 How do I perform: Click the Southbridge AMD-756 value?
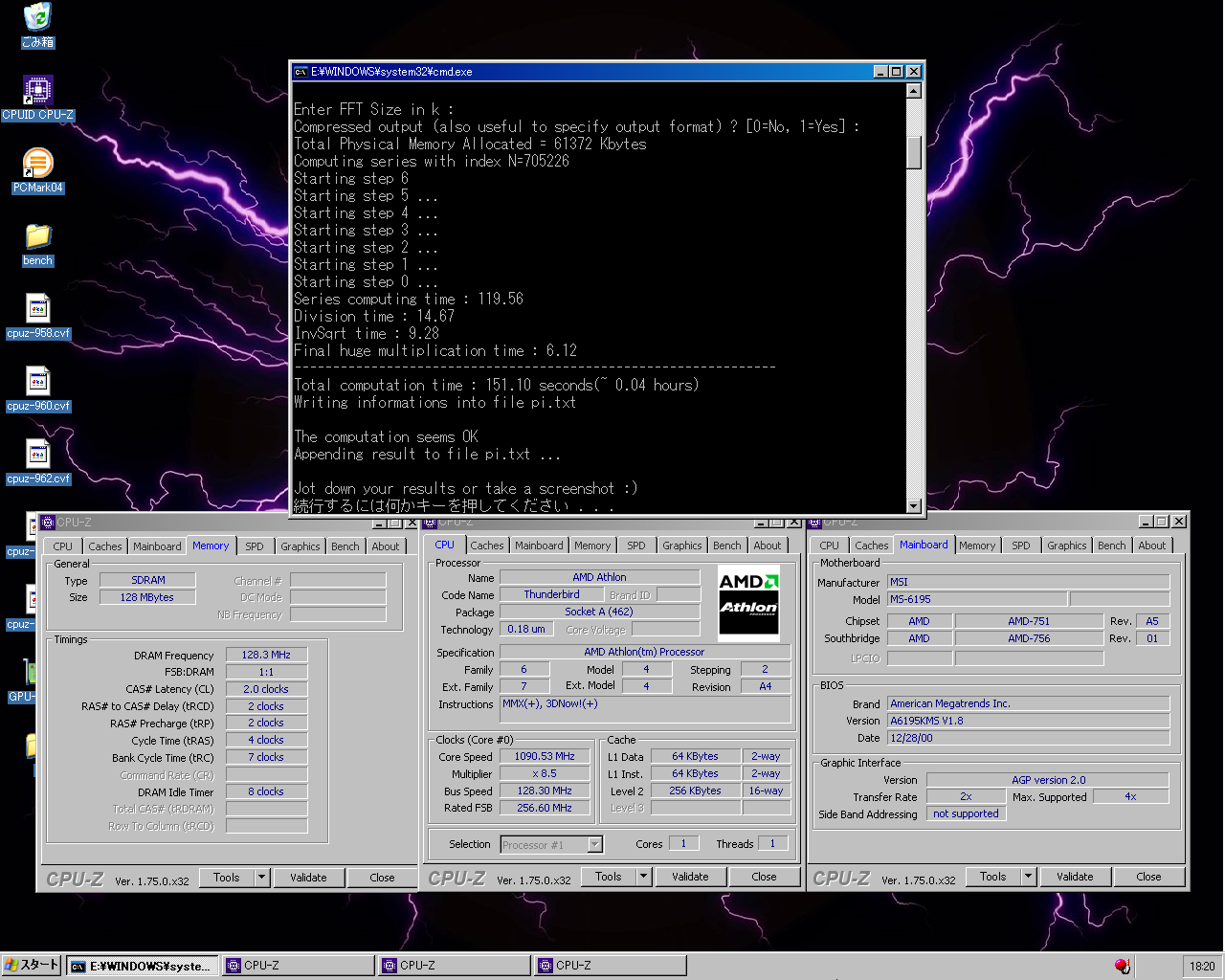pyautogui.click(x=1029, y=638)
